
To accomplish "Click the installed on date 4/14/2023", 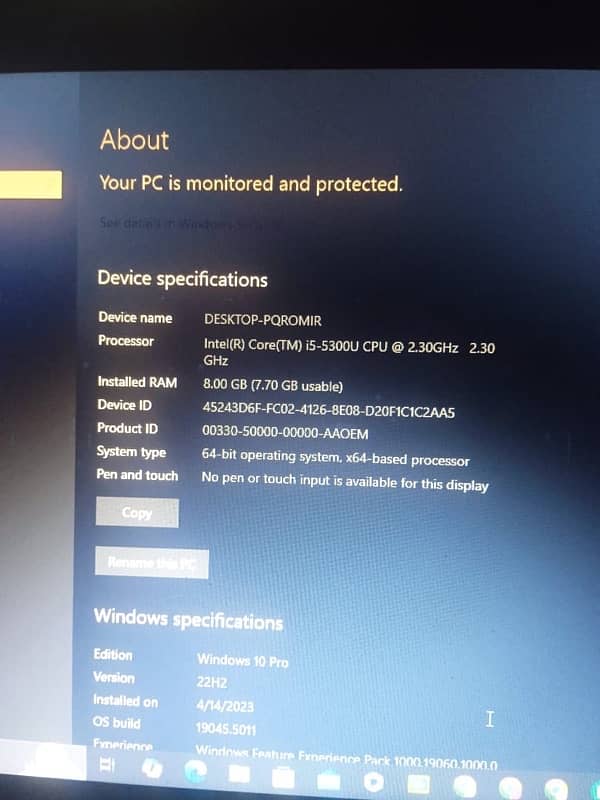I will pyautogui.click(x=225, y=706).
